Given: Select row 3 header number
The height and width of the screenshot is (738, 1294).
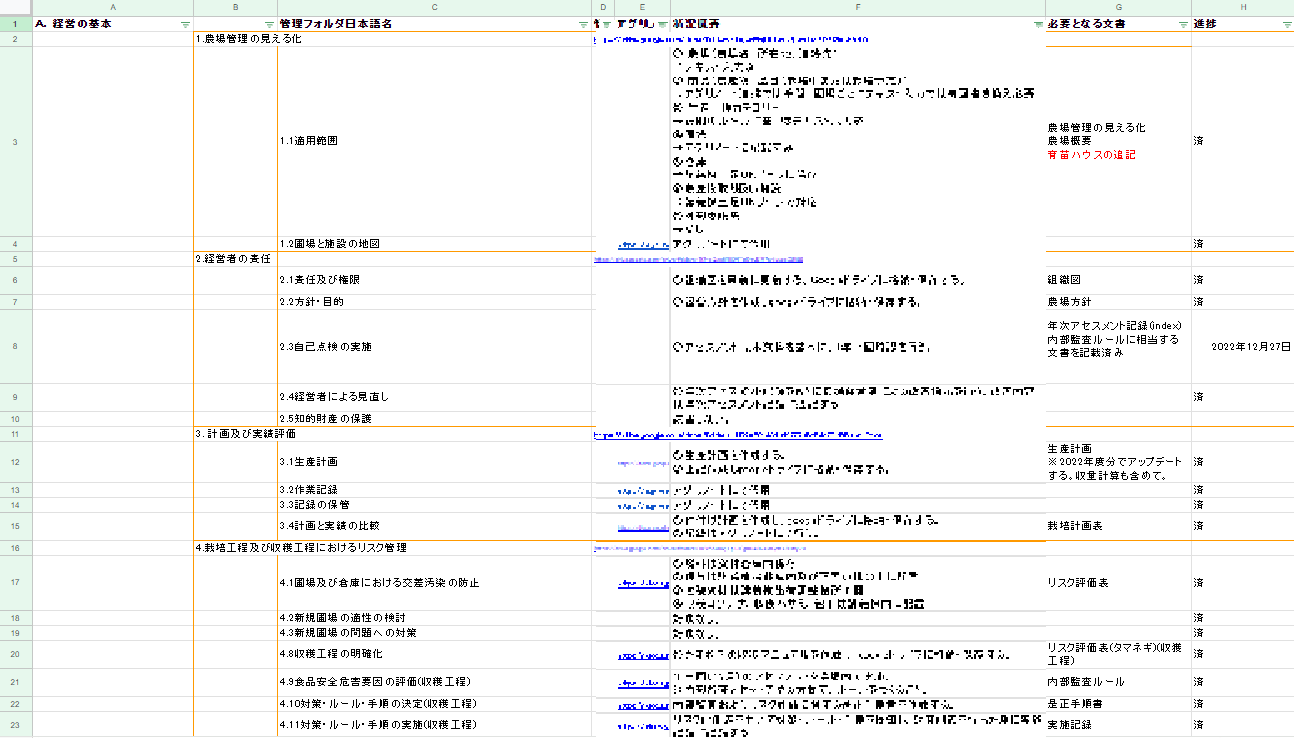Looking at the screenshot, I should click(15, 141).
